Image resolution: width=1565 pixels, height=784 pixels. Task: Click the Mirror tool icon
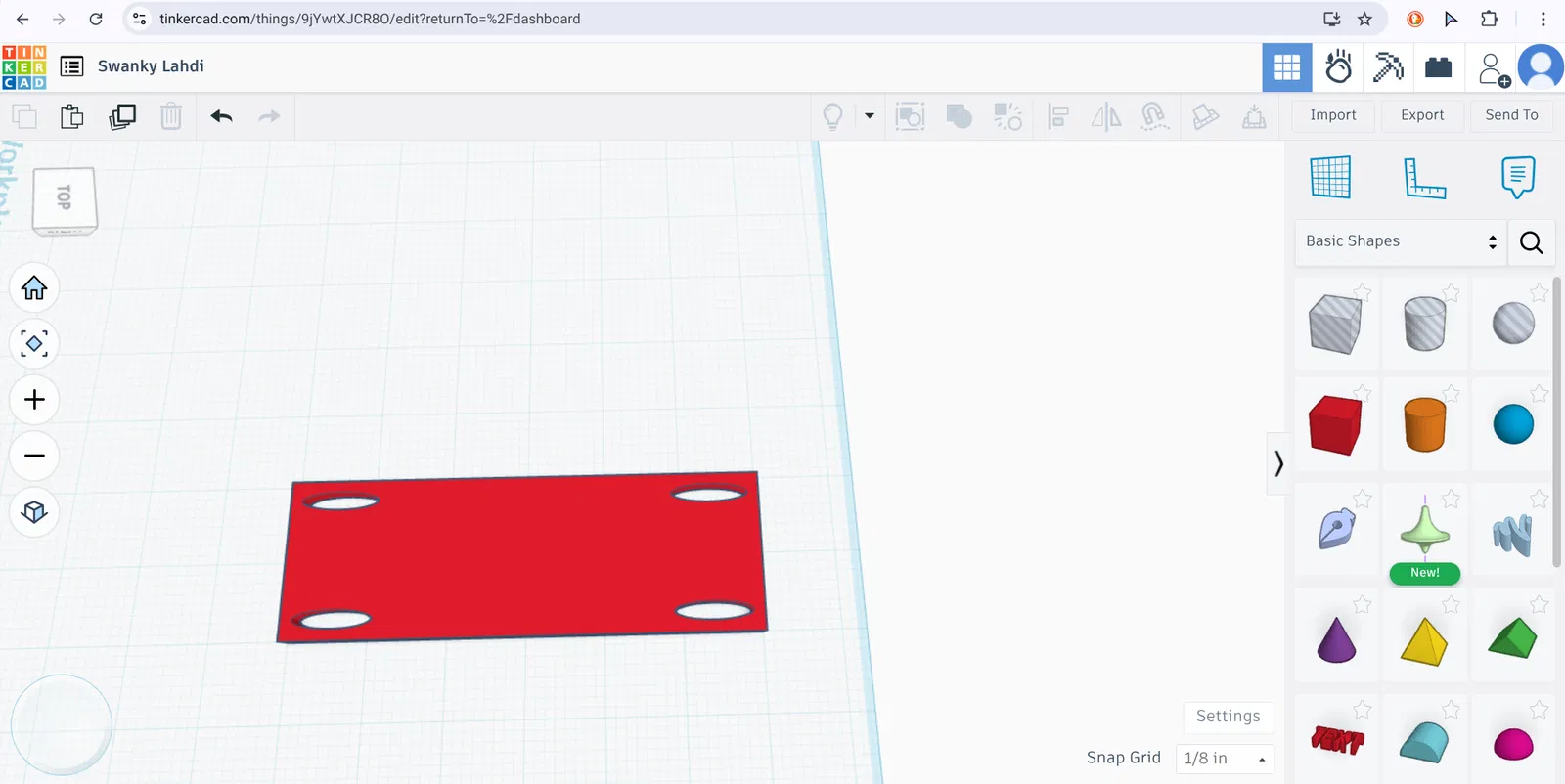pos(1106,116)
